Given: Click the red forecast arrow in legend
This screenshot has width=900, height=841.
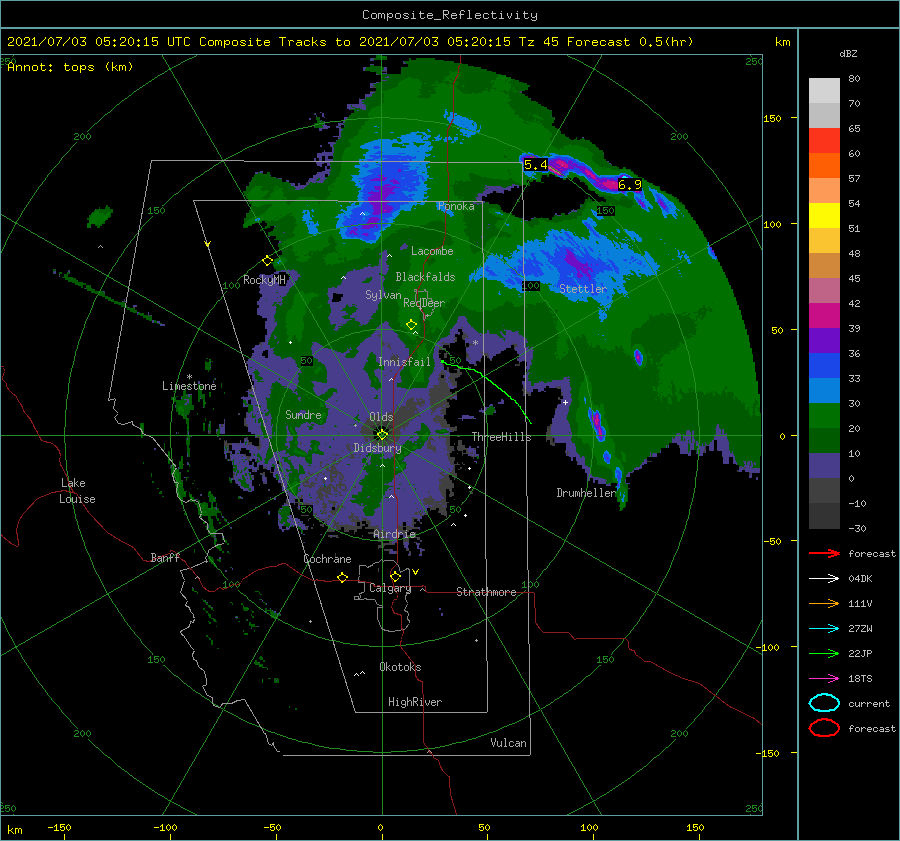Looking at the screenshot, I should click(824, 553).
